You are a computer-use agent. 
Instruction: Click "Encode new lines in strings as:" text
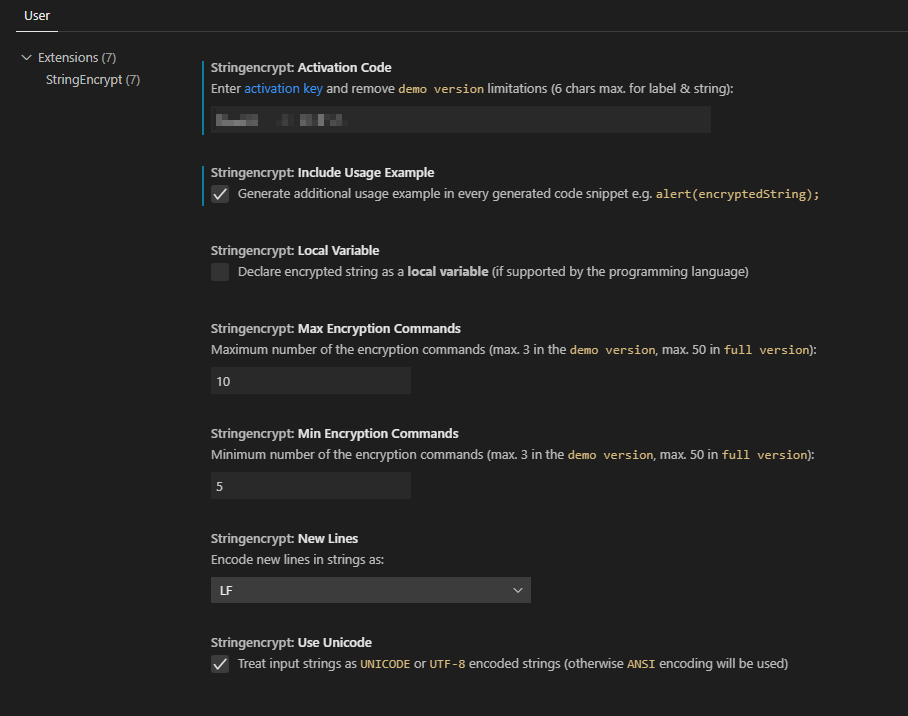pyautogui.click(x=297, y=560)
